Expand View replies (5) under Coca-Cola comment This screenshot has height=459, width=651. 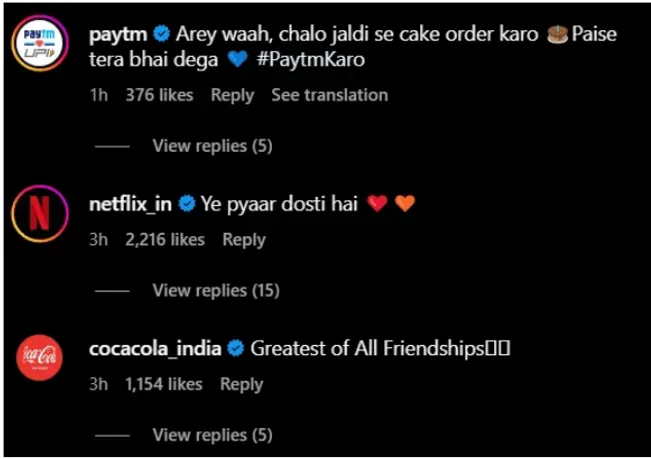tap(212, 435)
